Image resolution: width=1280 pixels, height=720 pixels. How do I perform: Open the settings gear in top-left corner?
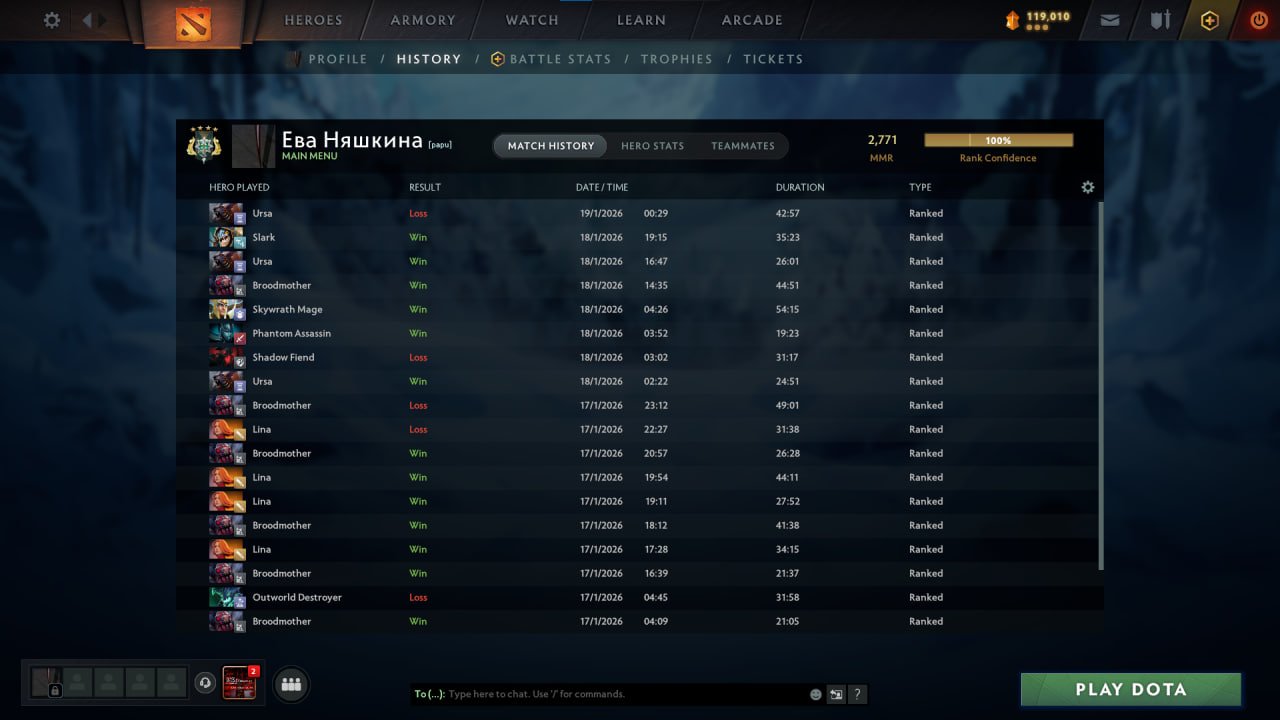pyautogui.click(x=52, y=20)
